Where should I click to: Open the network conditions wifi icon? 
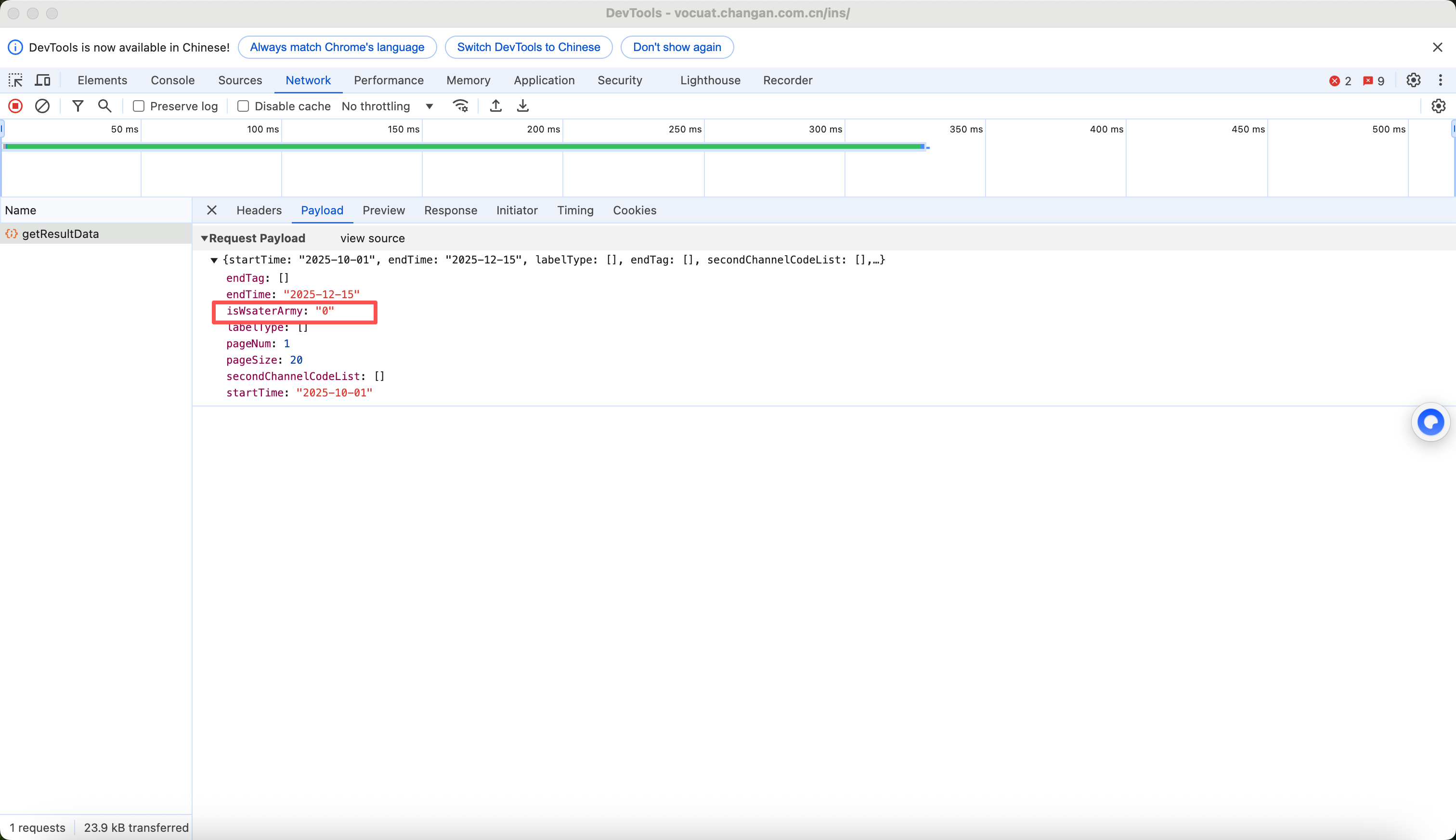460,106
